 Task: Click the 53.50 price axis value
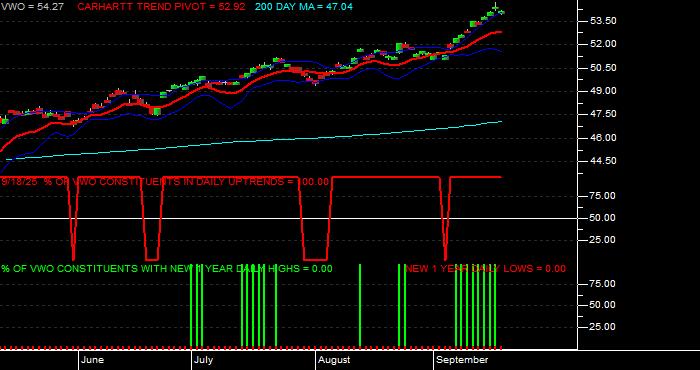click(603, 21)
